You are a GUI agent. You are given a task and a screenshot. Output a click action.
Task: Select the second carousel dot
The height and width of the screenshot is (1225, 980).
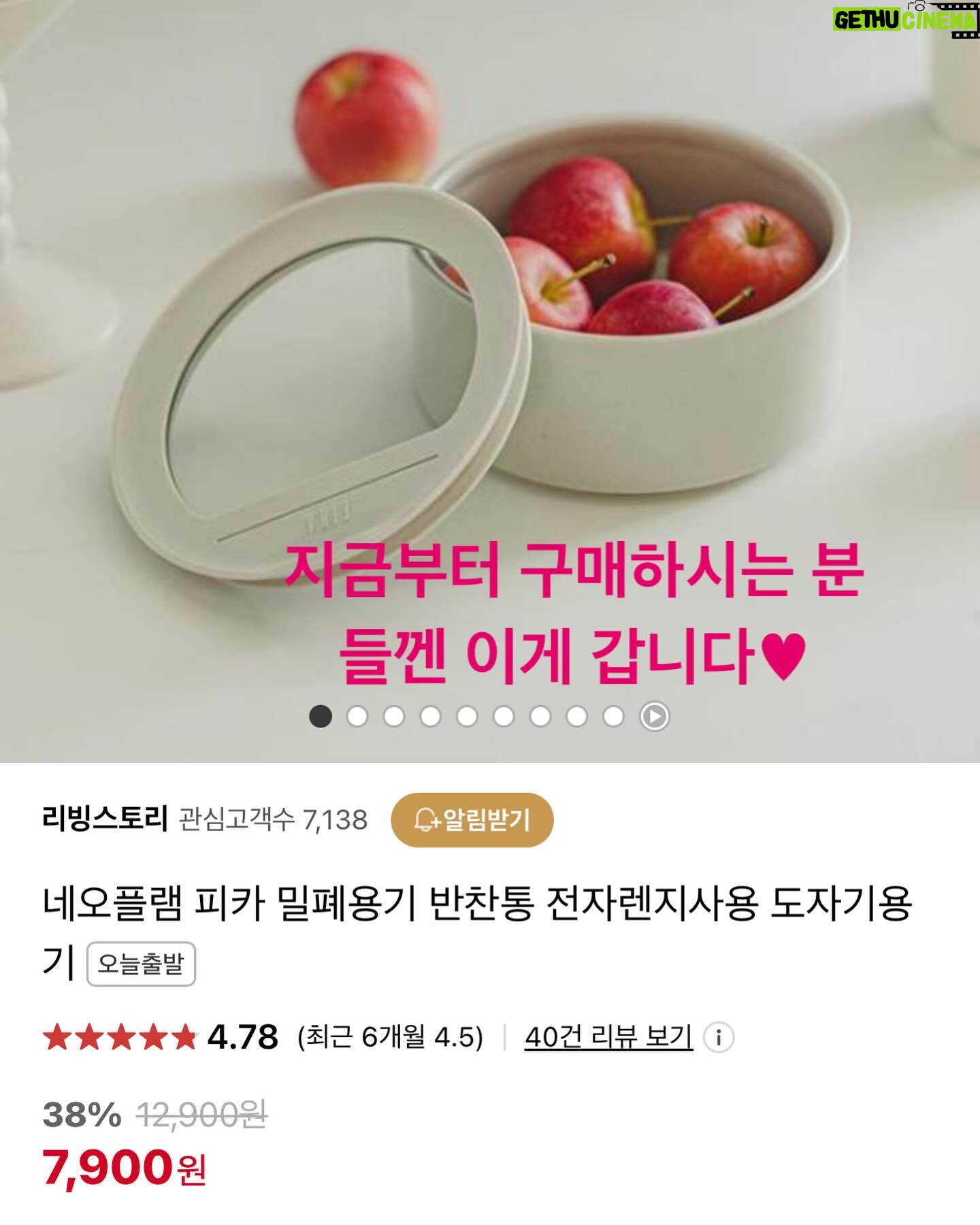[357, 717]
